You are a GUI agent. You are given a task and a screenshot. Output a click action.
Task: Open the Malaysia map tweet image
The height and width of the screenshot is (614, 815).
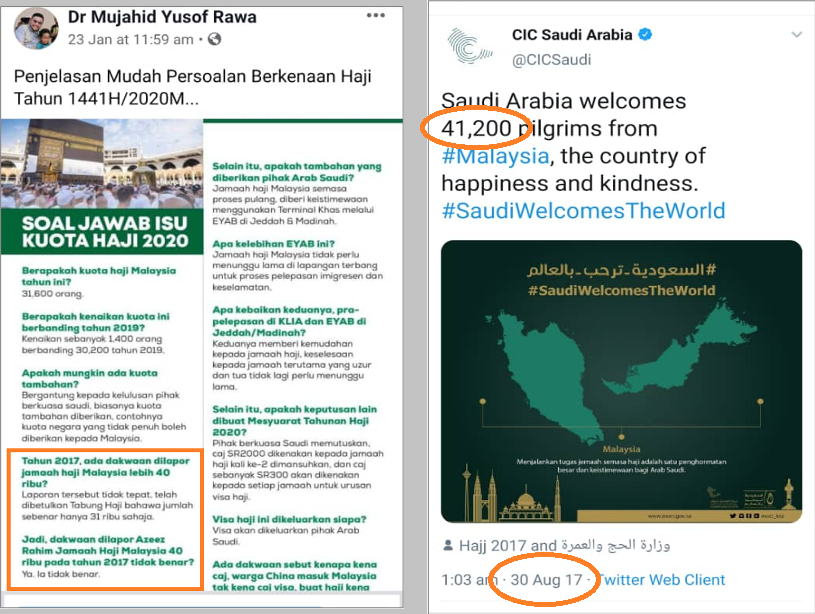tap(621, 381)
